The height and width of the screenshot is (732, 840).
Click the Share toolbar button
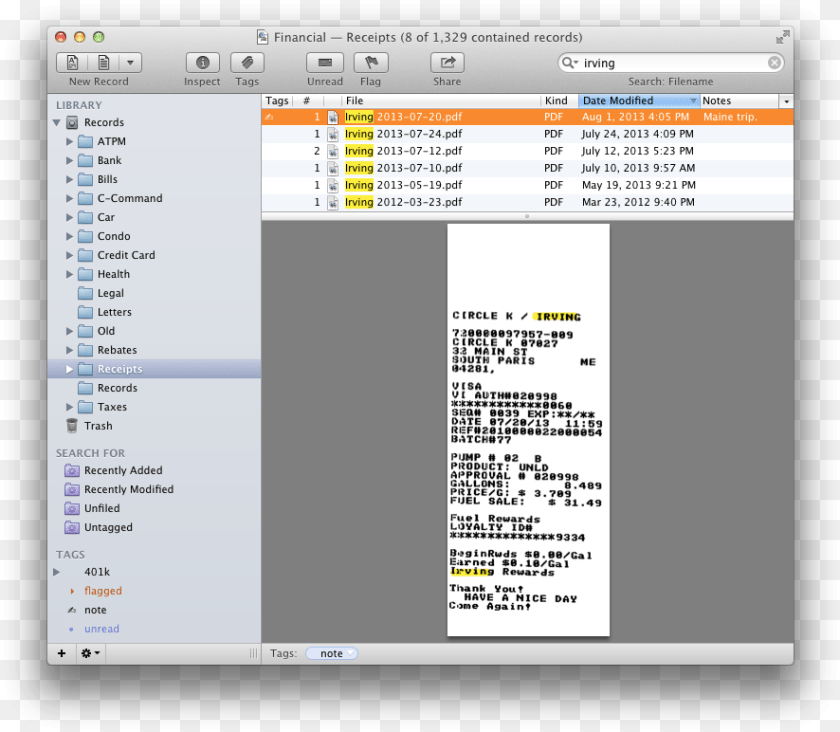[447, 63]
